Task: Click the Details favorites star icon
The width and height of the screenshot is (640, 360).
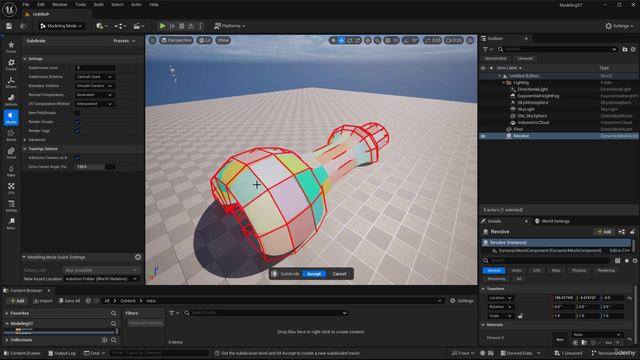Action: click(x=627, y=260)
